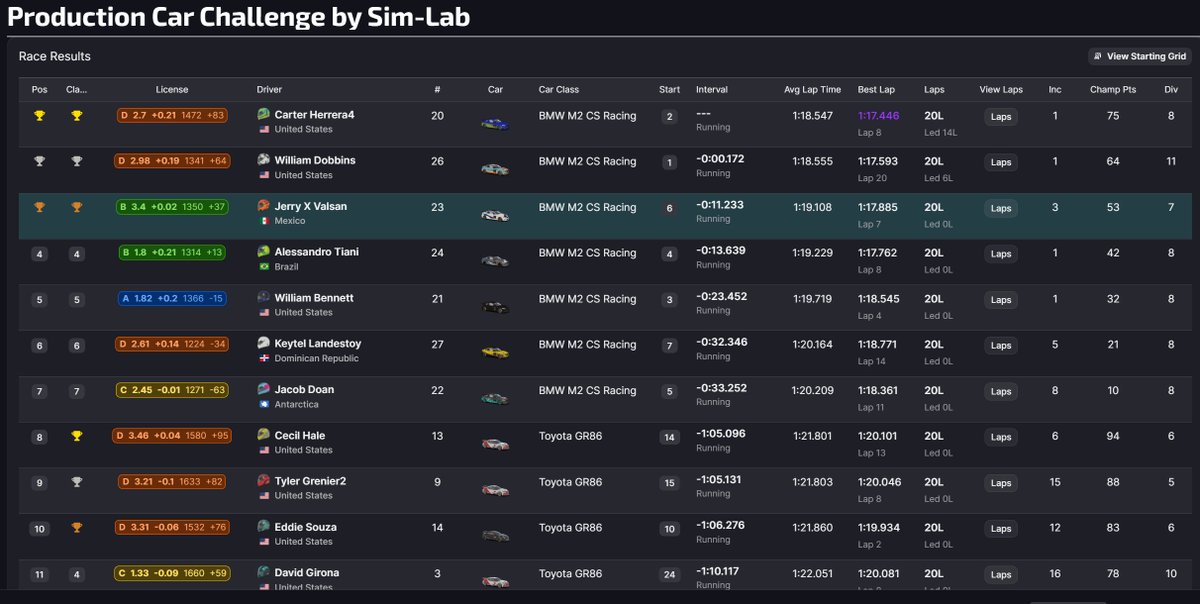Click the Brazil flag under Alessandro Tiani
Viewport: 1200px width, 604px height.
pos(264,267)
